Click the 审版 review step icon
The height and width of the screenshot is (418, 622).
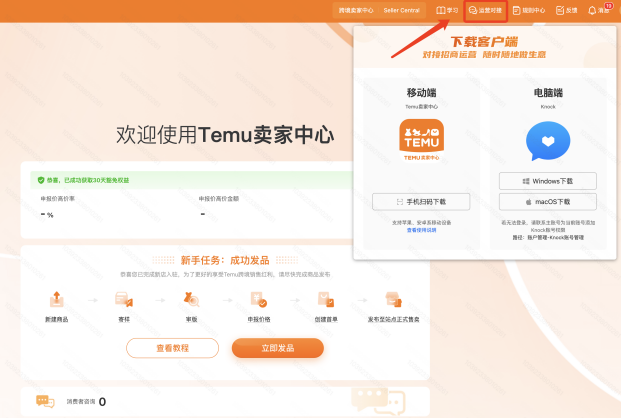(x=191, y=299)
